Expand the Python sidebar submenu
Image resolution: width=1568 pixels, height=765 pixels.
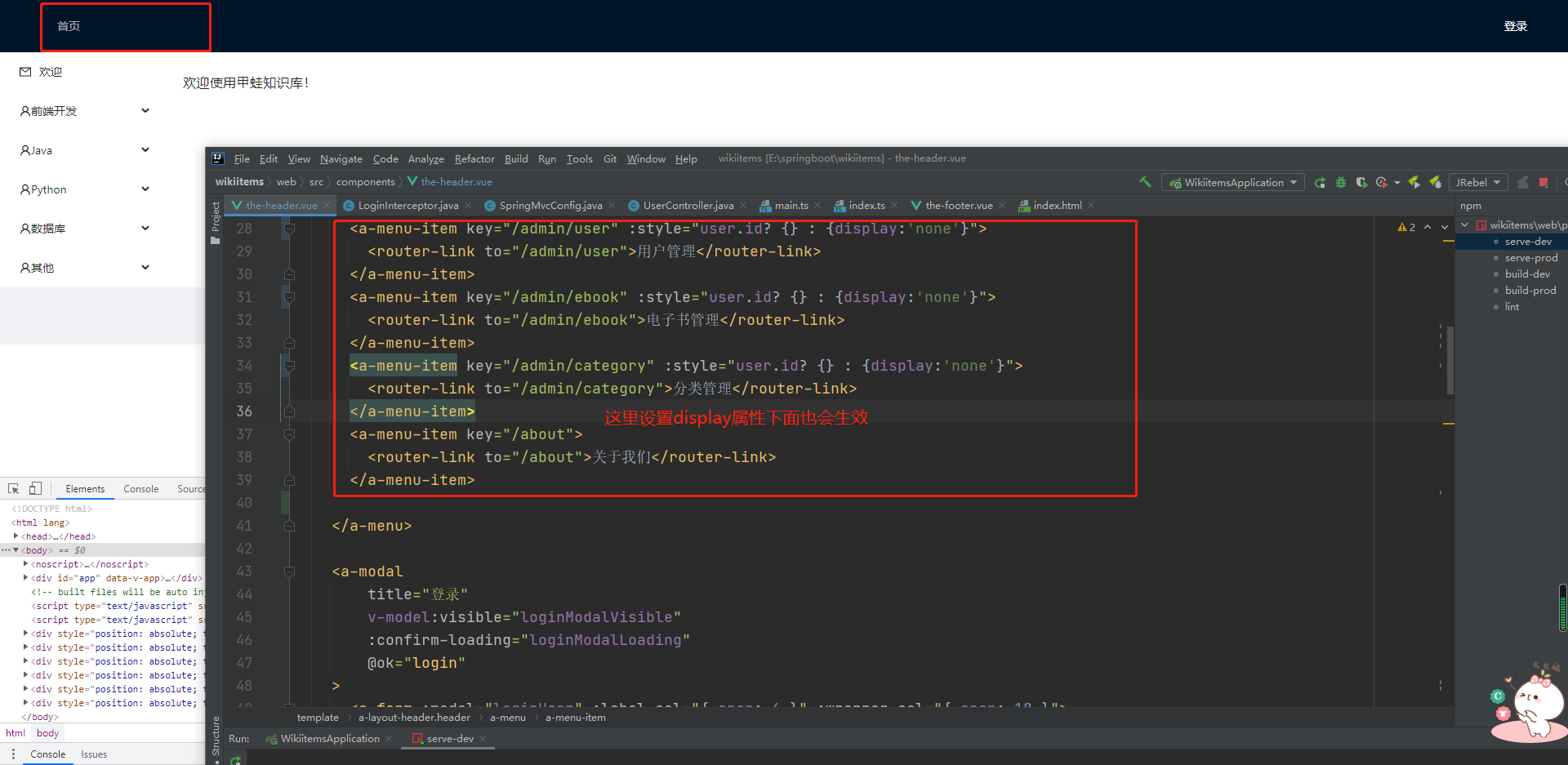point(145,189)
